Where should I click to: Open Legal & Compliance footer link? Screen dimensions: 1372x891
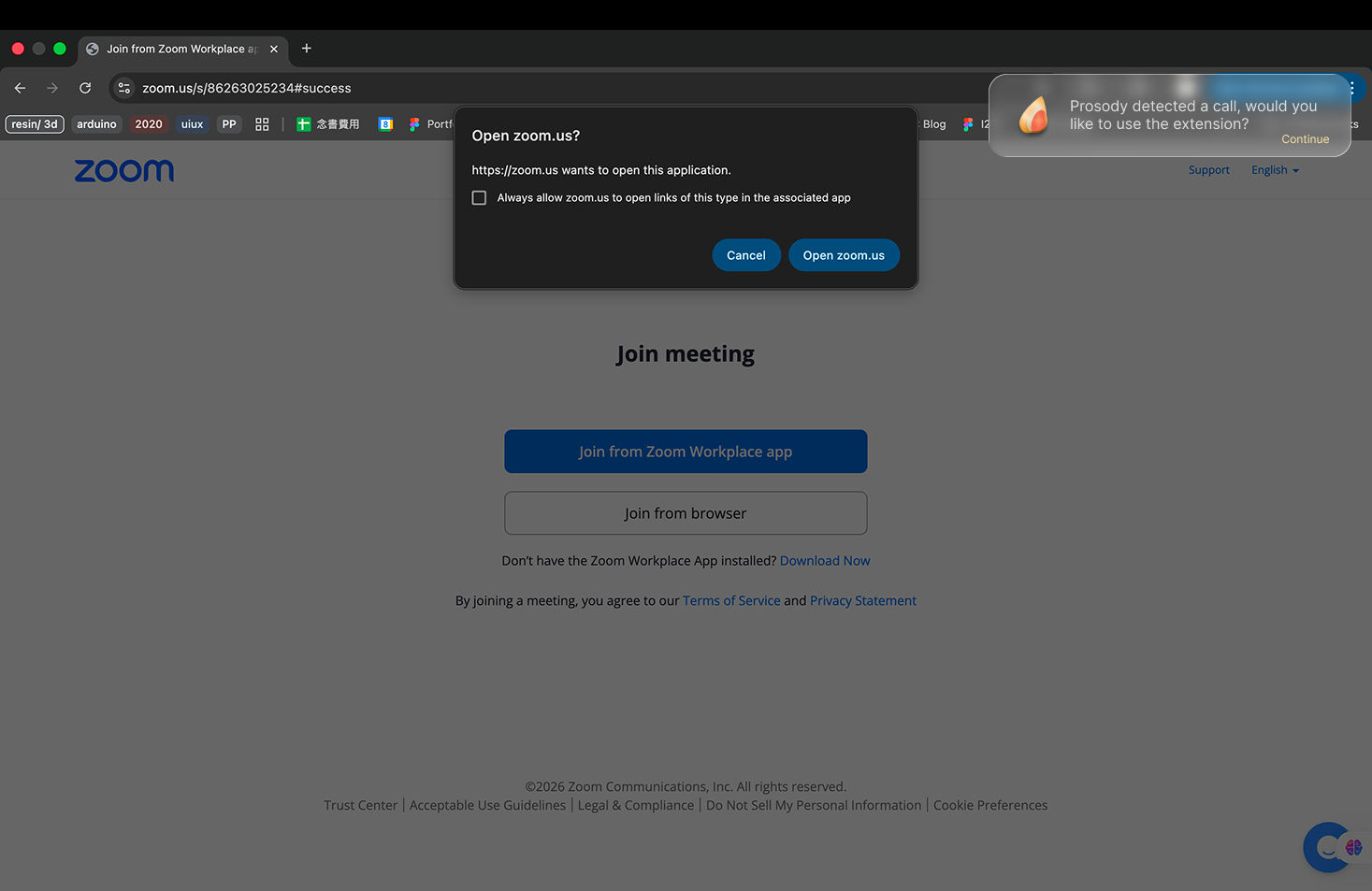[636, 806]
